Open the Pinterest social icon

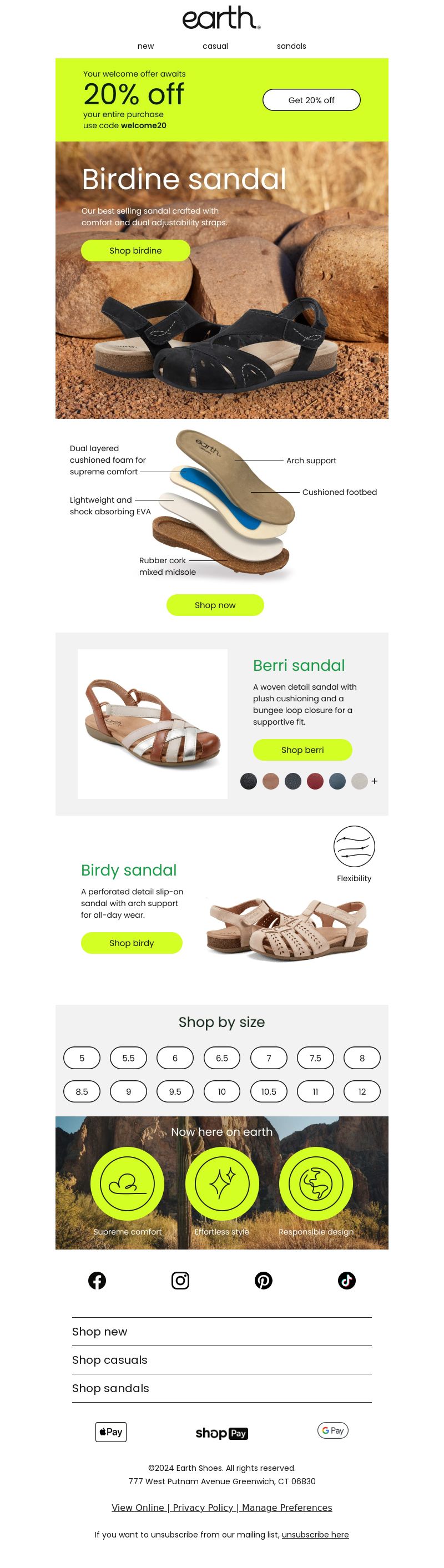click(x=263, y=1280)
